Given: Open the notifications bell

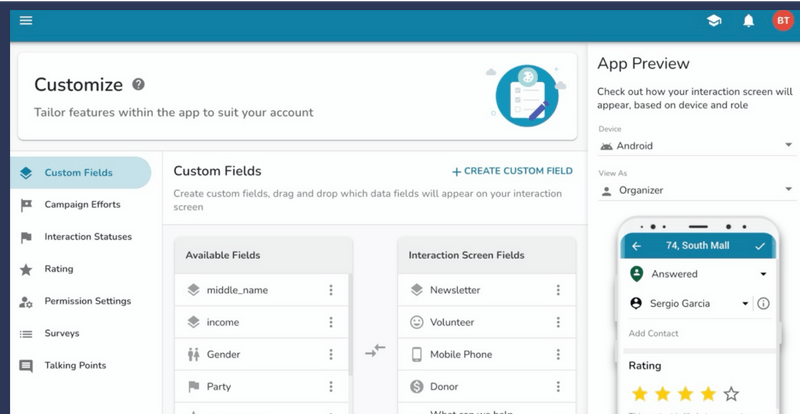Looking at the screenshot, I should [748, 21].
